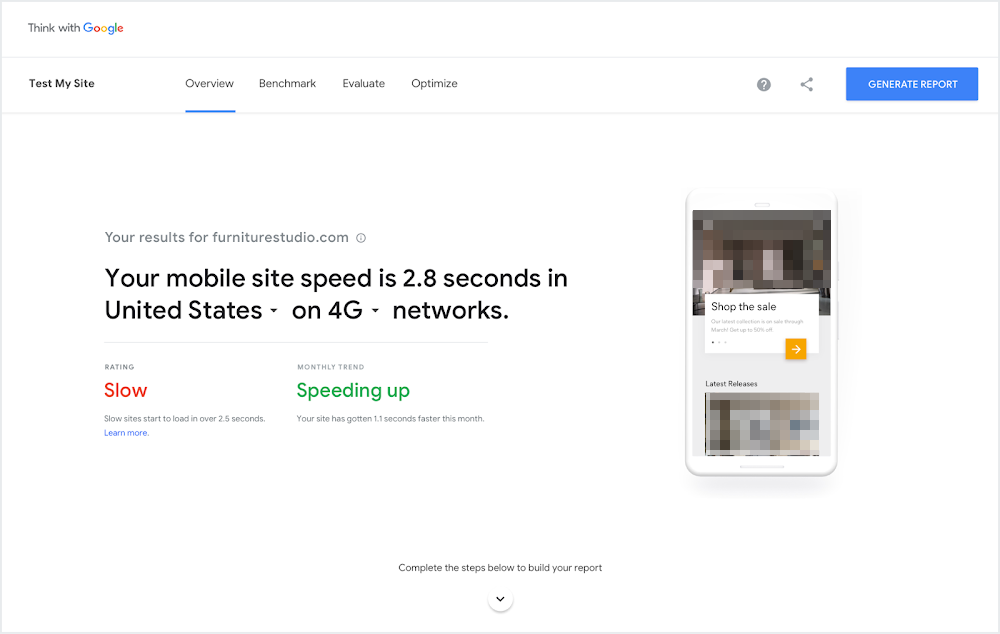
Task: Open the Evaluate tab
Action: [363, 84]
